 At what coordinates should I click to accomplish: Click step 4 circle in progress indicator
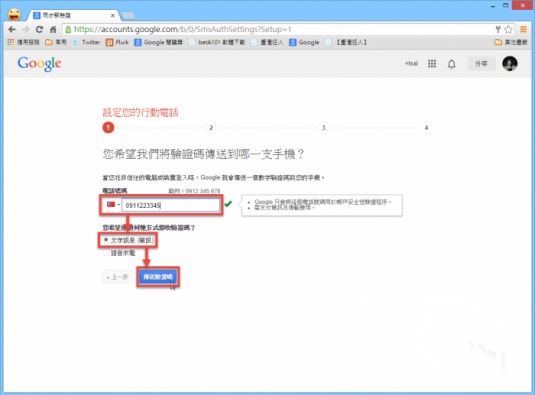(426, 128)
